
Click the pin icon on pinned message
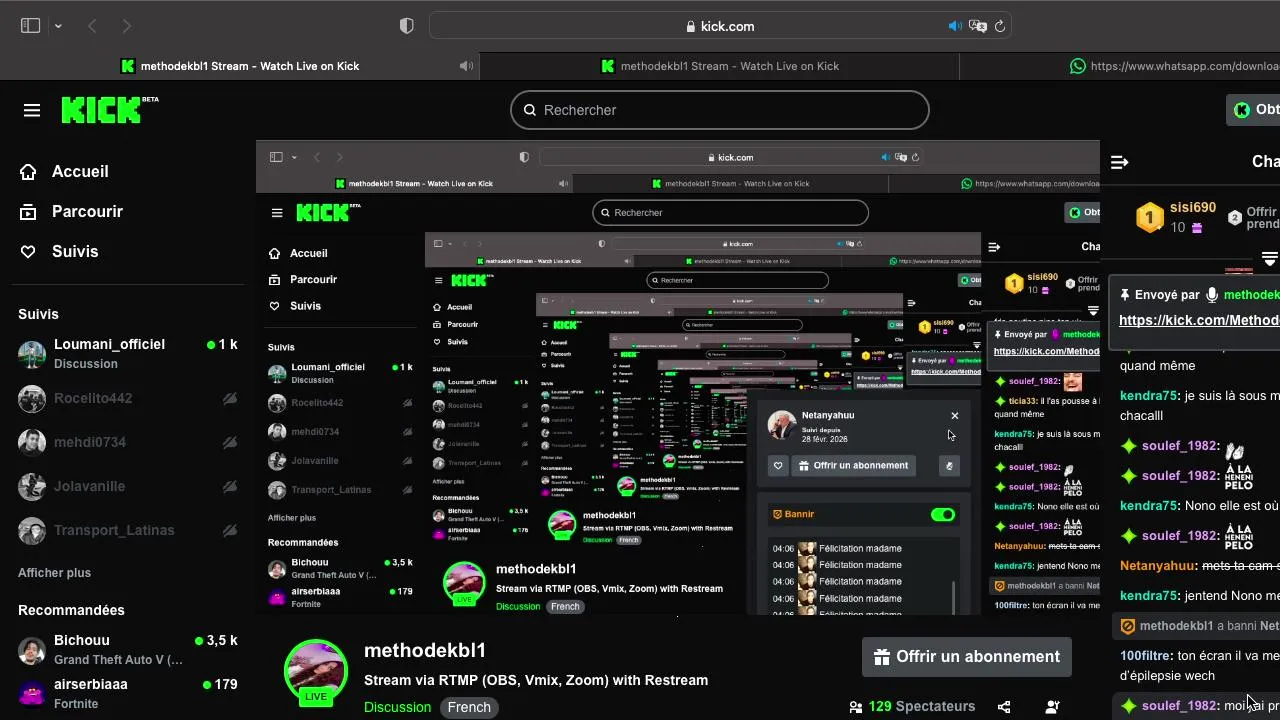point(1125,295)
